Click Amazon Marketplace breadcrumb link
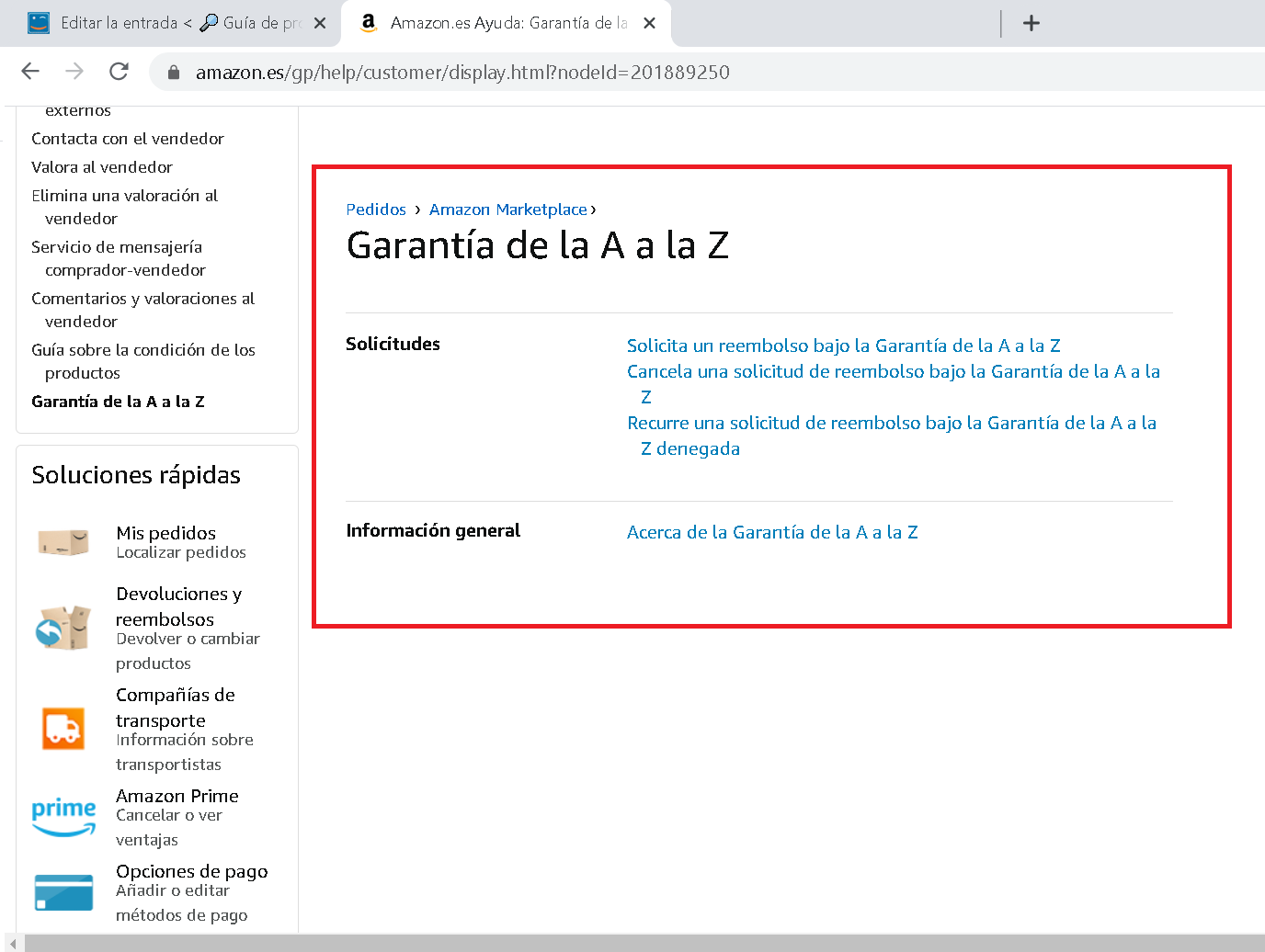1265x952 pixels. pyautogui.click(x=508, y=210)
